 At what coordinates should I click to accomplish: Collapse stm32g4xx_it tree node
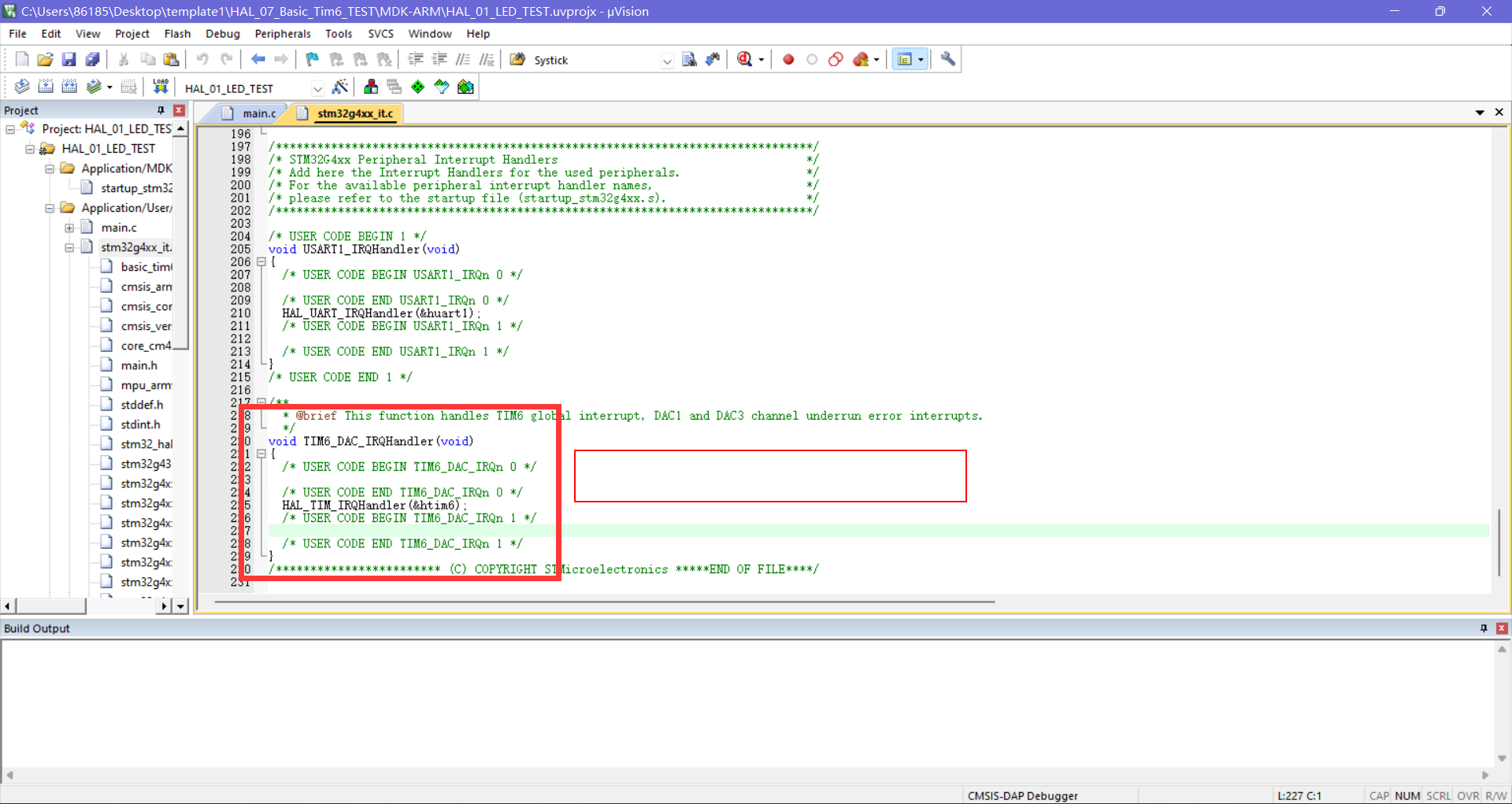69,247
